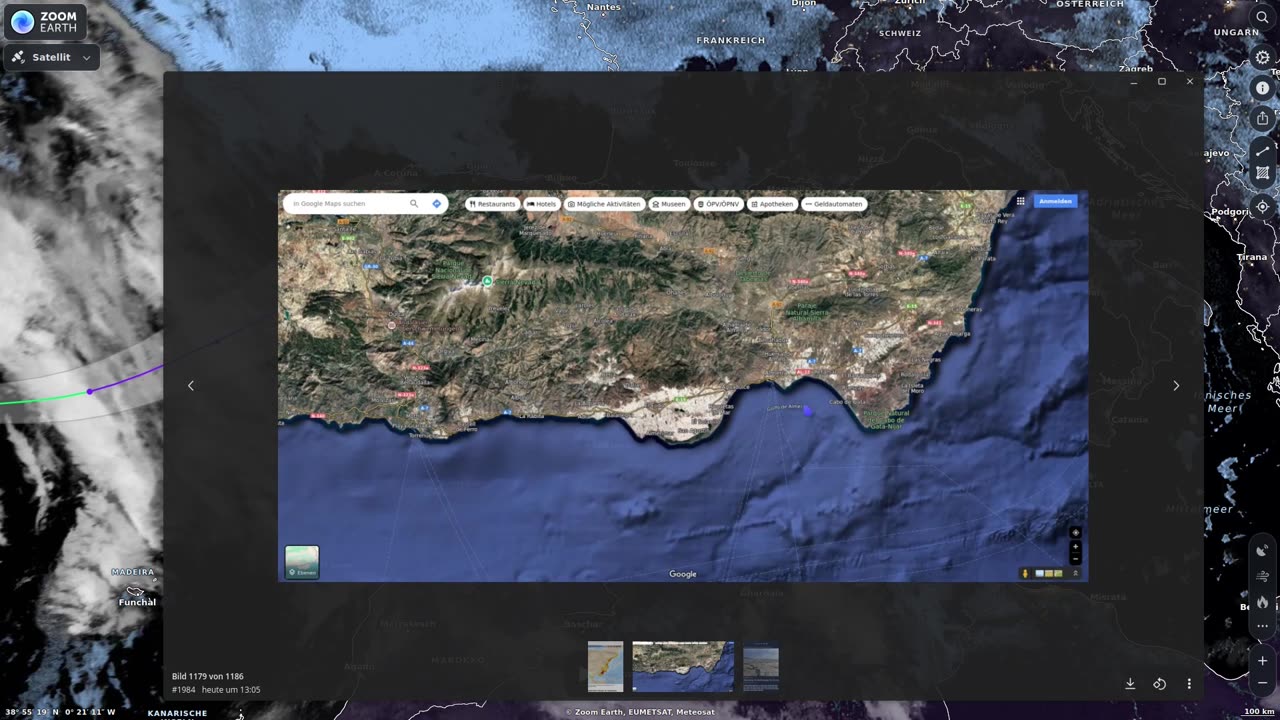1280x720 pixels.
Task: Click the yellow Street View pegman
Action: 1025,573
